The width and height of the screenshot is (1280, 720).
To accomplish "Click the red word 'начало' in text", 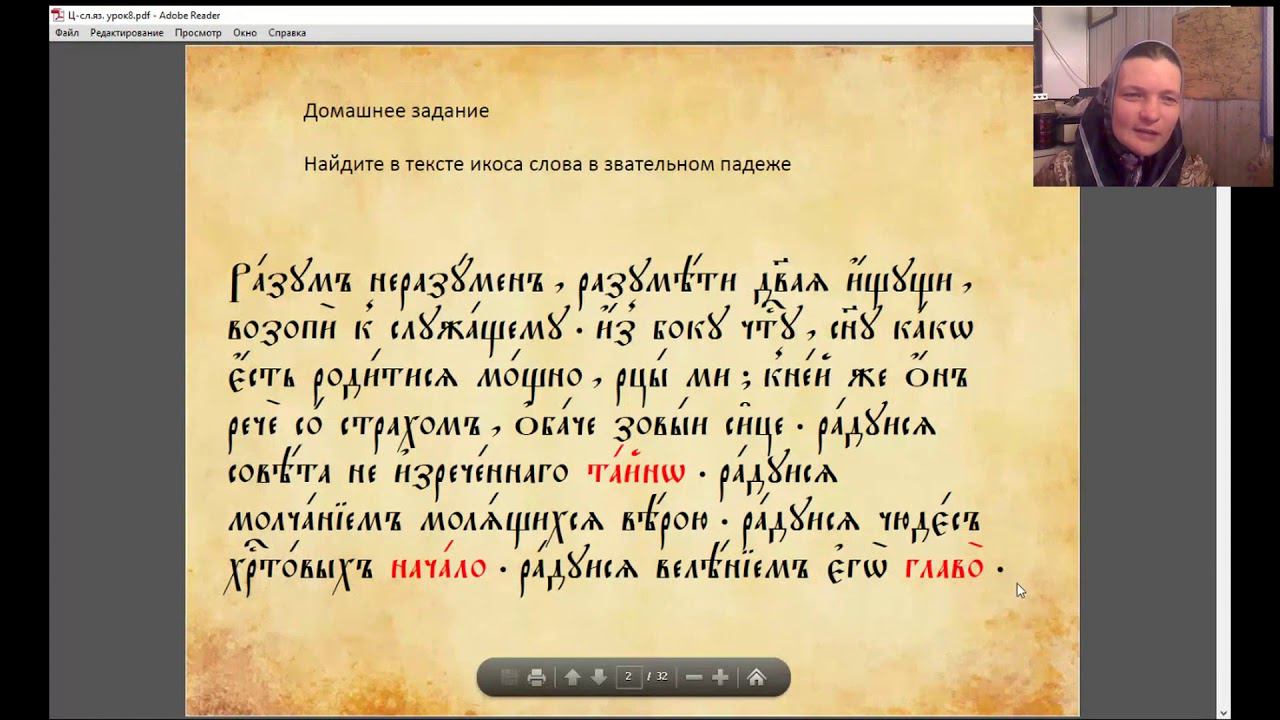I will (438, 567).
